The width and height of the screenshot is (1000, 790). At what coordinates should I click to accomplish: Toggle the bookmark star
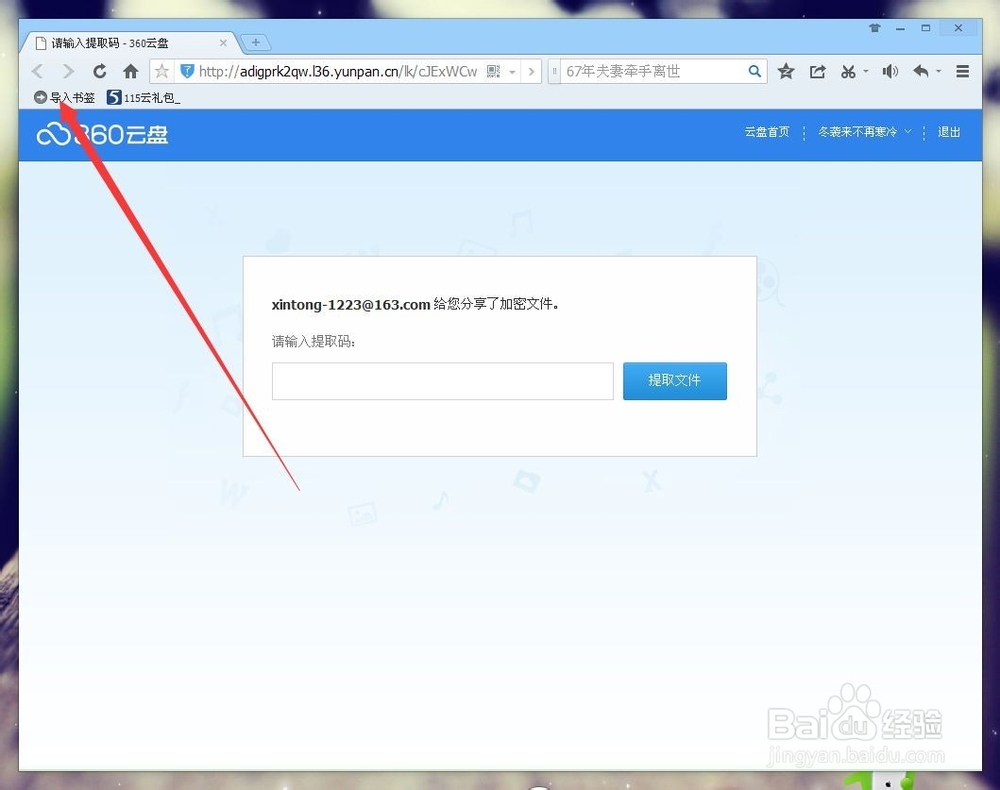(x=786, y=71)
